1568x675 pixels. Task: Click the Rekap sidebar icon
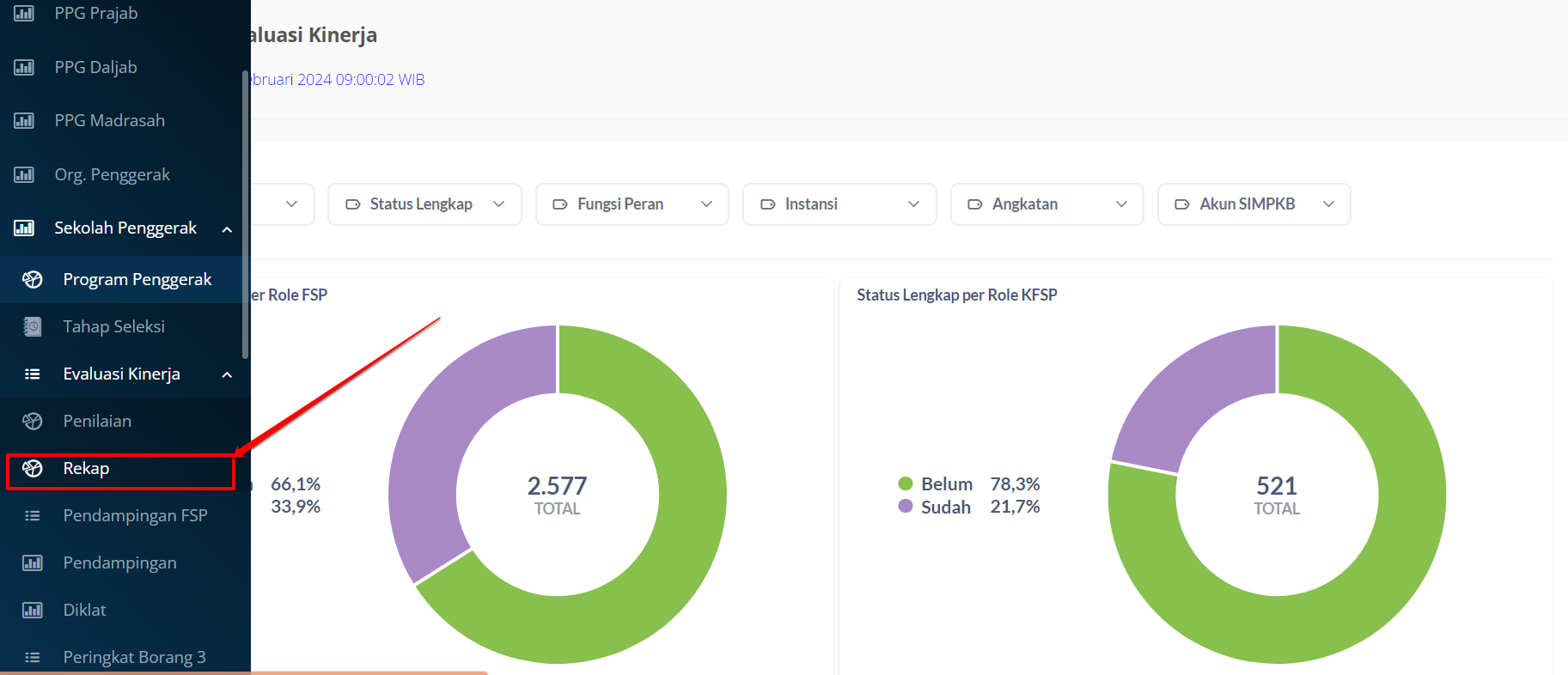tap(33, 468)
